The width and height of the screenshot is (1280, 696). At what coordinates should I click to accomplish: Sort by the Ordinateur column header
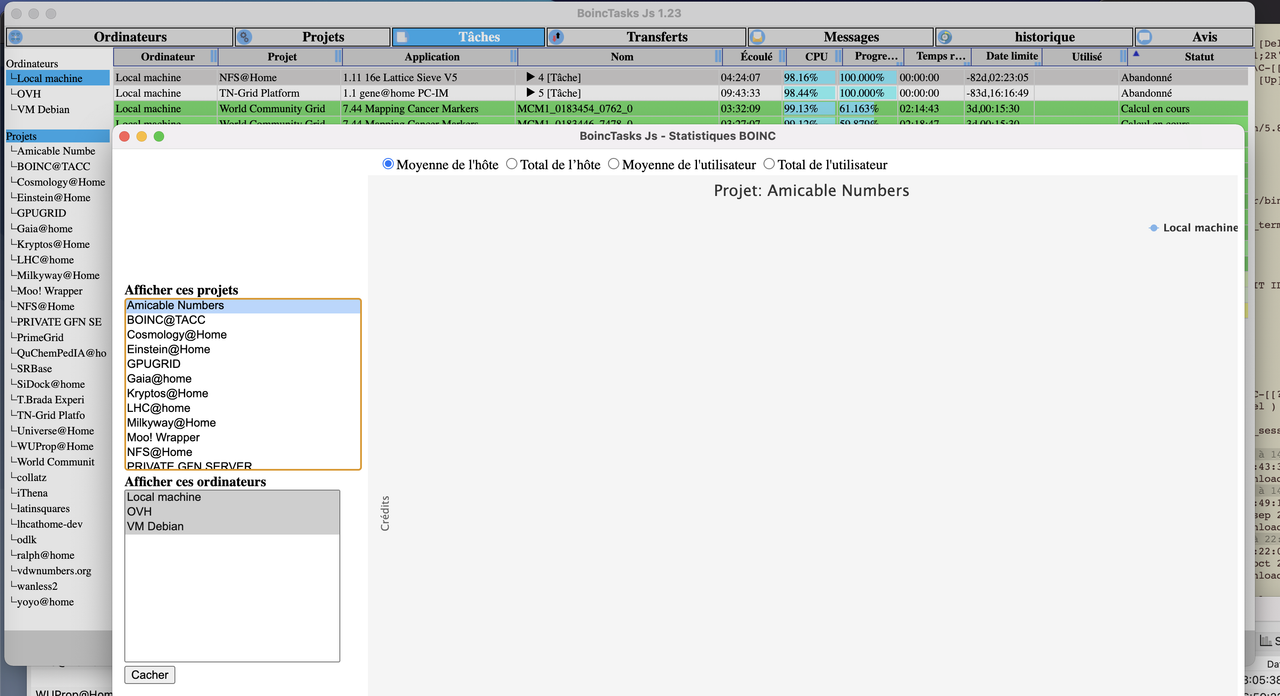click(168, 57)
